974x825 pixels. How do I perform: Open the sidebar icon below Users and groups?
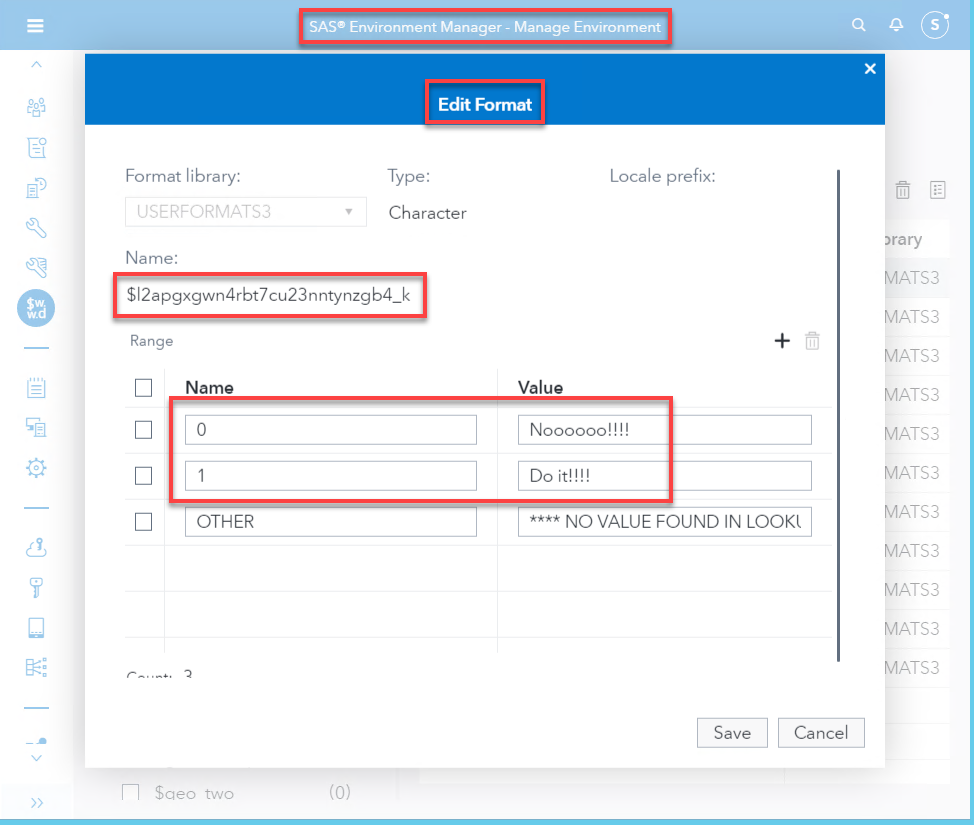point(36,147)
